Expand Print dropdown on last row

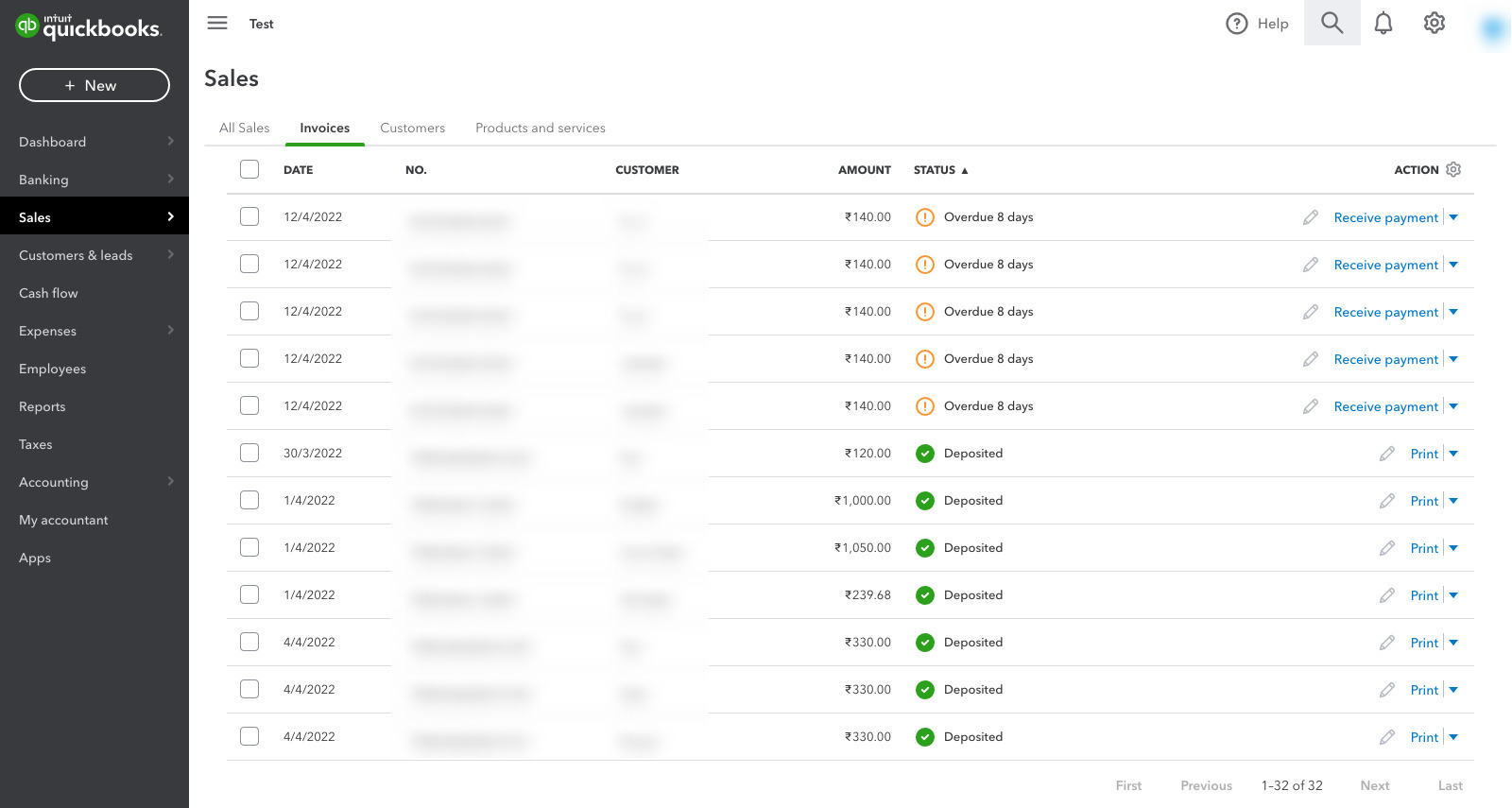pyautogui.click(x=1453, y=737)
